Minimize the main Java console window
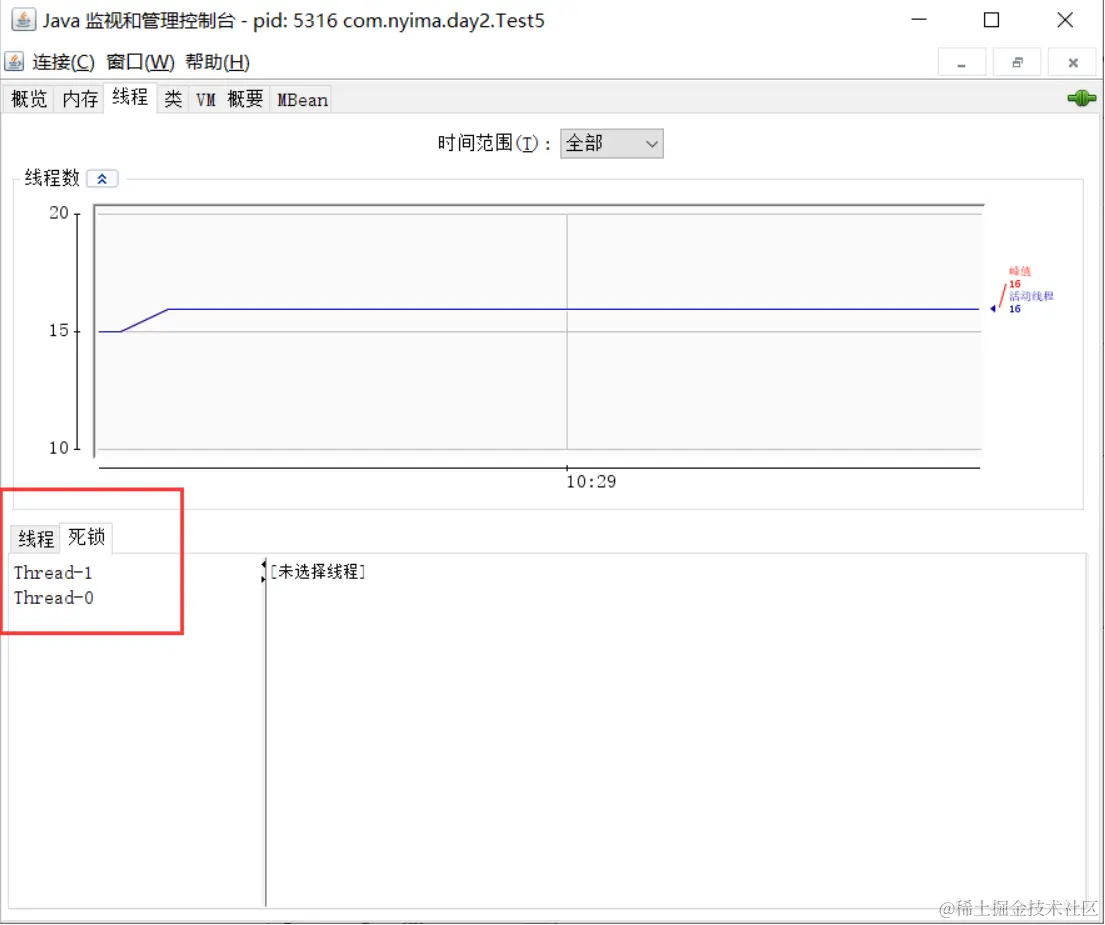This screenshot has height=925, width=1105. (x=919, y=20)
